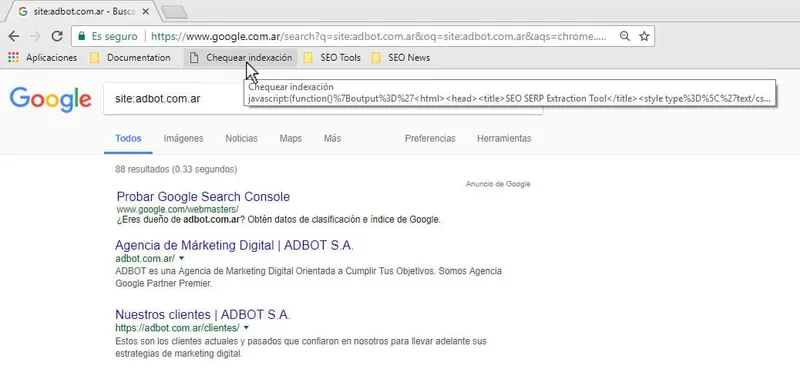Open the Herramientas search tools

504,138
